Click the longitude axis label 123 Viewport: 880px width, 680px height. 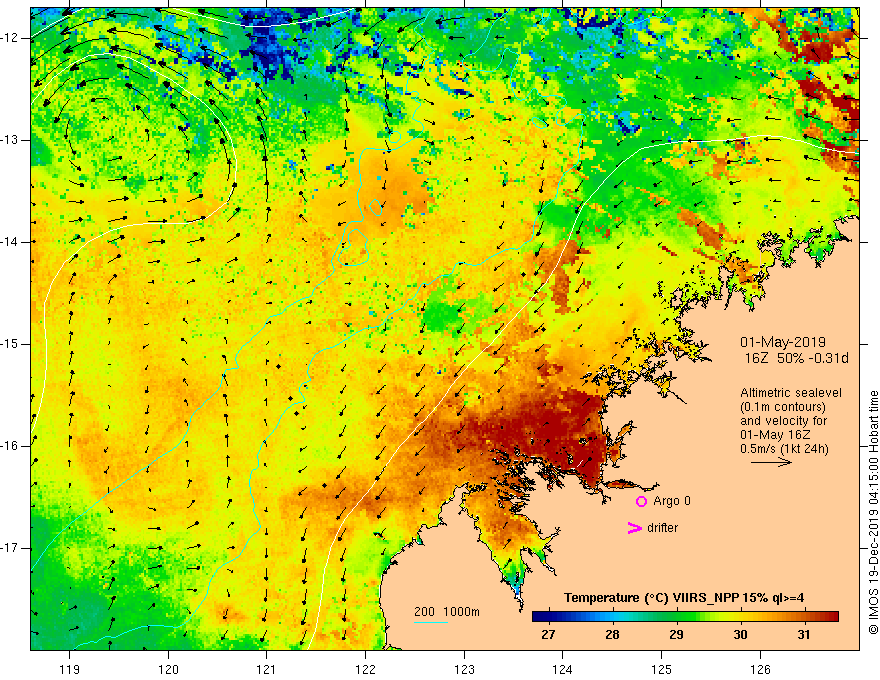[464, 669]
